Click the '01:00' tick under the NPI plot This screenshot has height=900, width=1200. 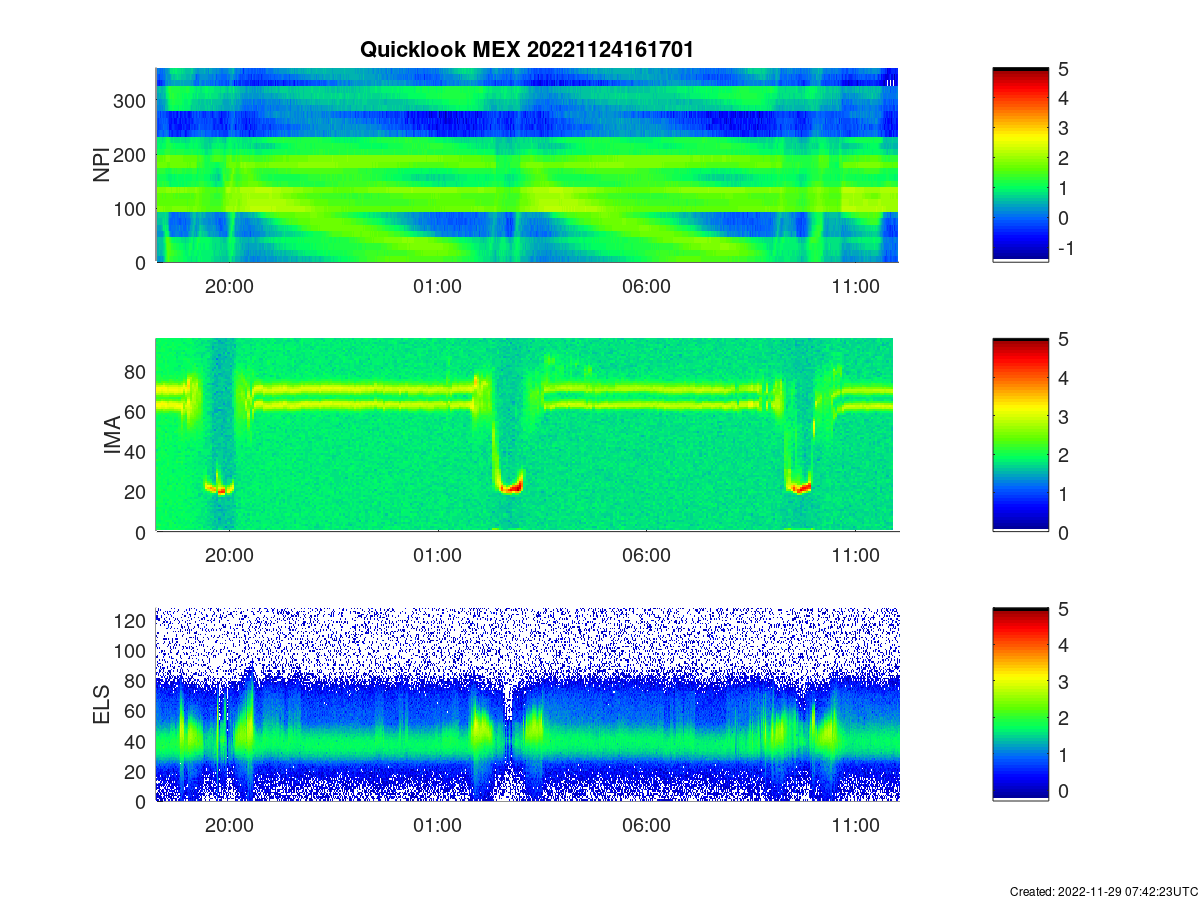click(438, 286)
